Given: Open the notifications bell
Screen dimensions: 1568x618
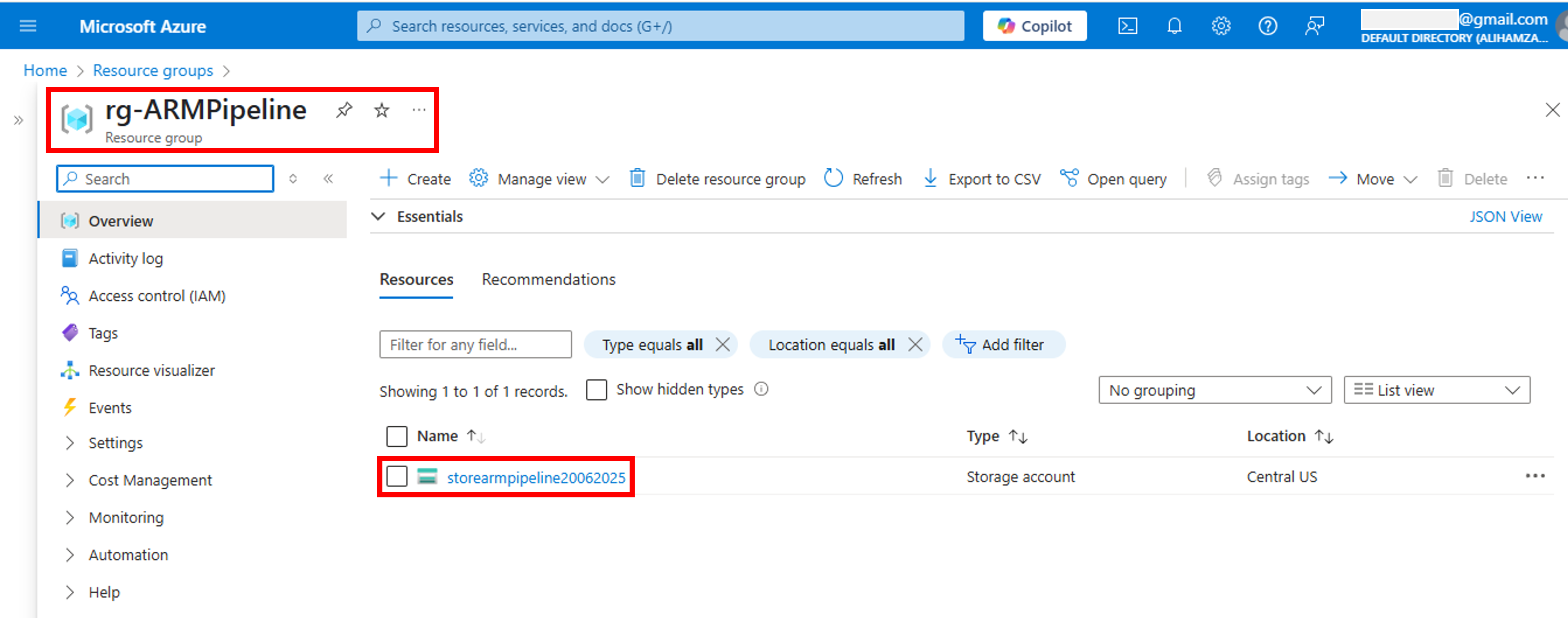Looking at the screenshot, I should pyautogui.click(x=1174, y=26).
